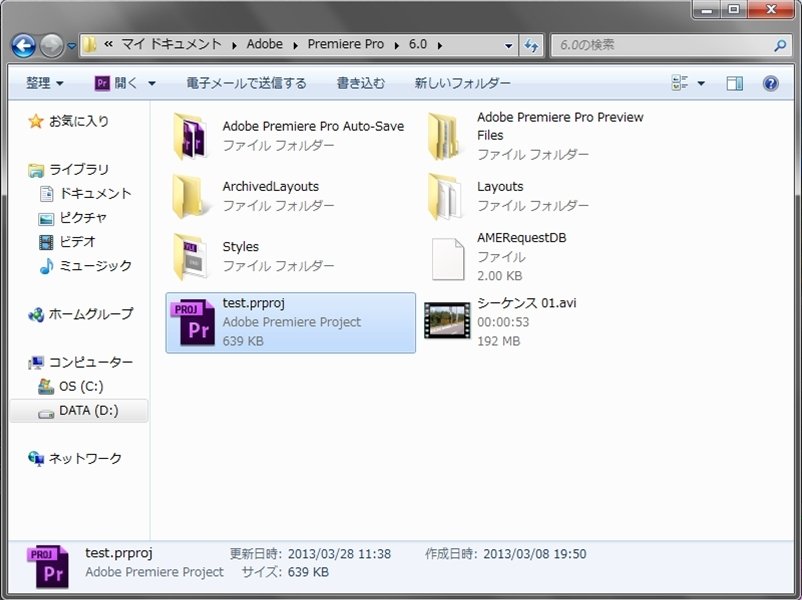Select Adobe Premiere Pro Auto-Save folder icon
Screen dimensions: 802x600
tap(190, 136)
